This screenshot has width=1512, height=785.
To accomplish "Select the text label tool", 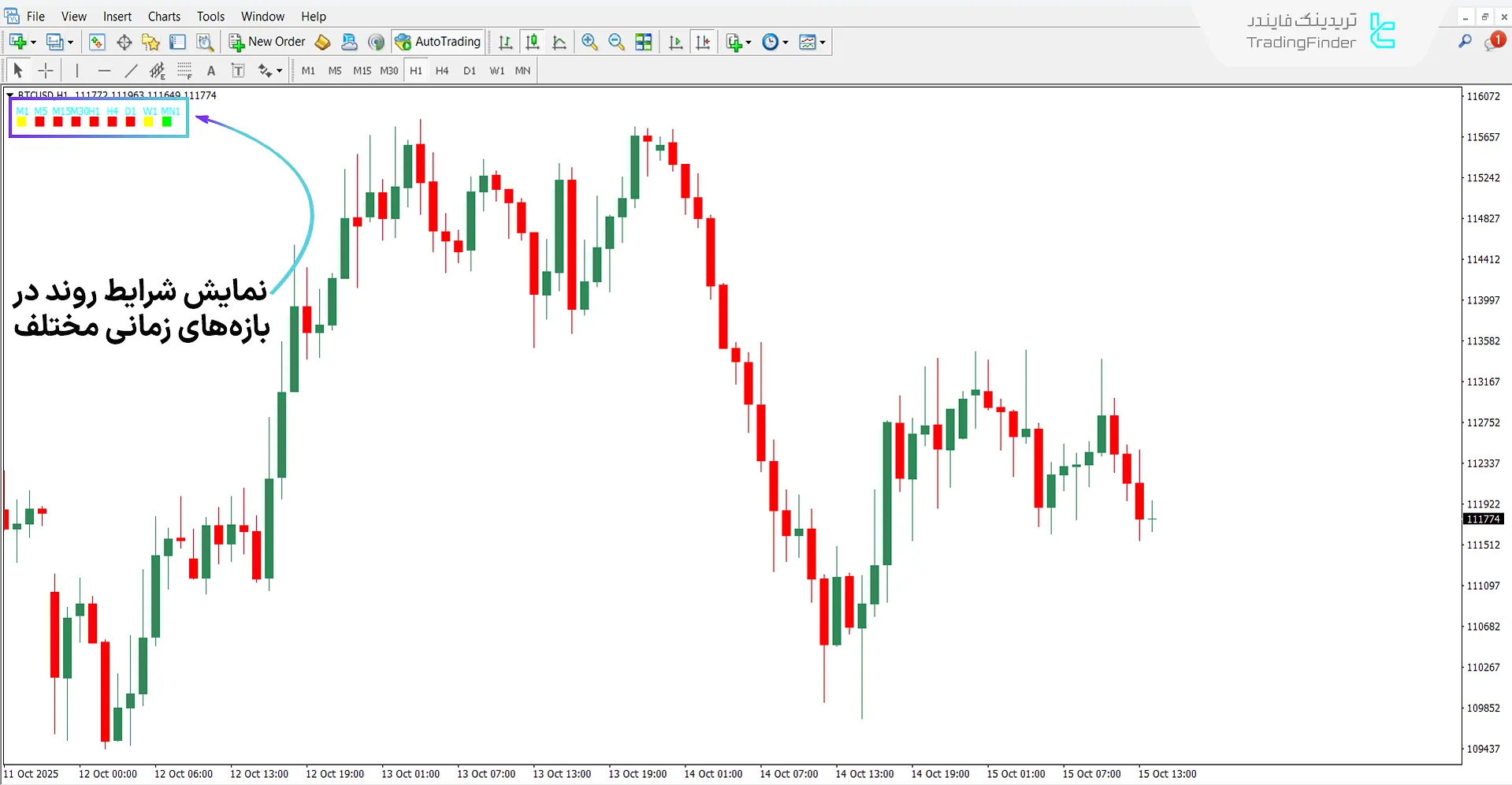I will tap(238, 71).
